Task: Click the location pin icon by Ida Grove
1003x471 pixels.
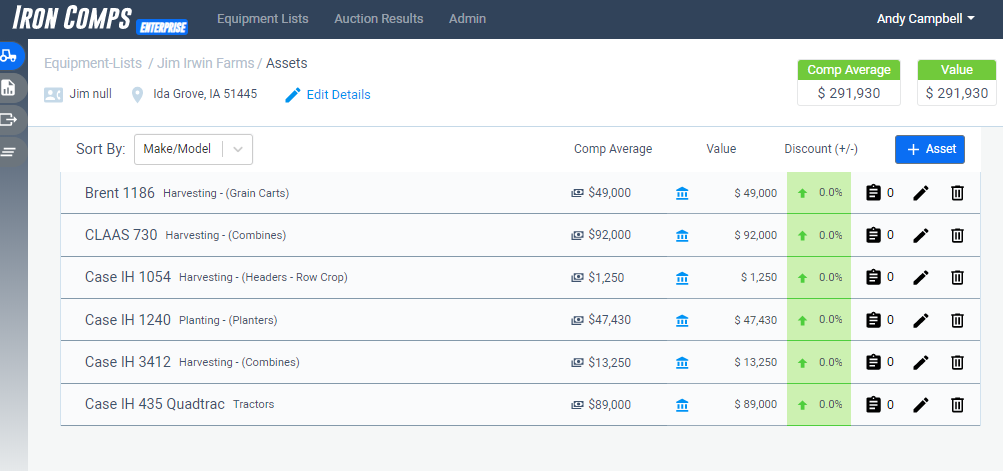Action: point(137,95)
